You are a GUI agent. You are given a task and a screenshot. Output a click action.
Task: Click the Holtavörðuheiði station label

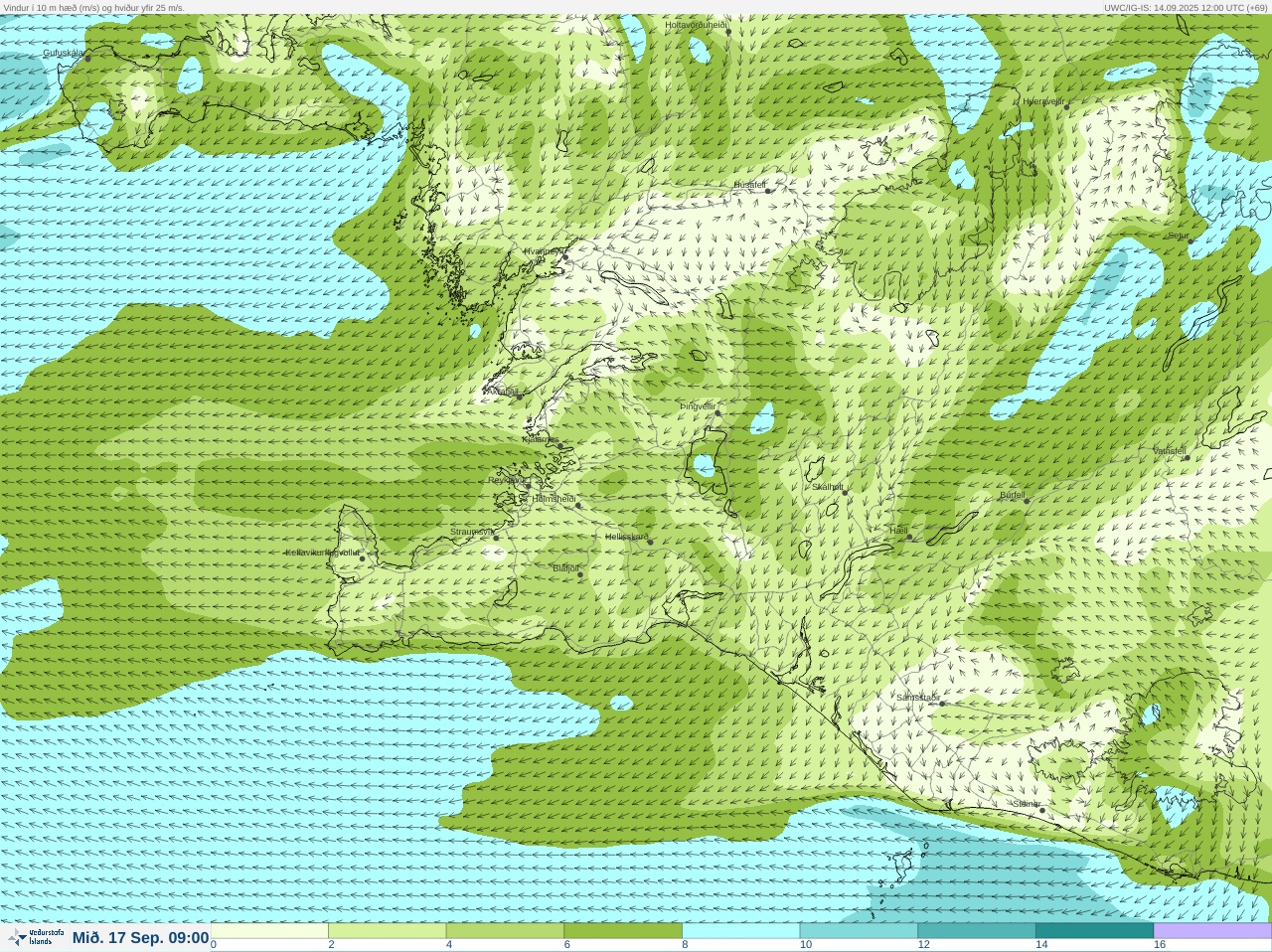coord(697,25)
